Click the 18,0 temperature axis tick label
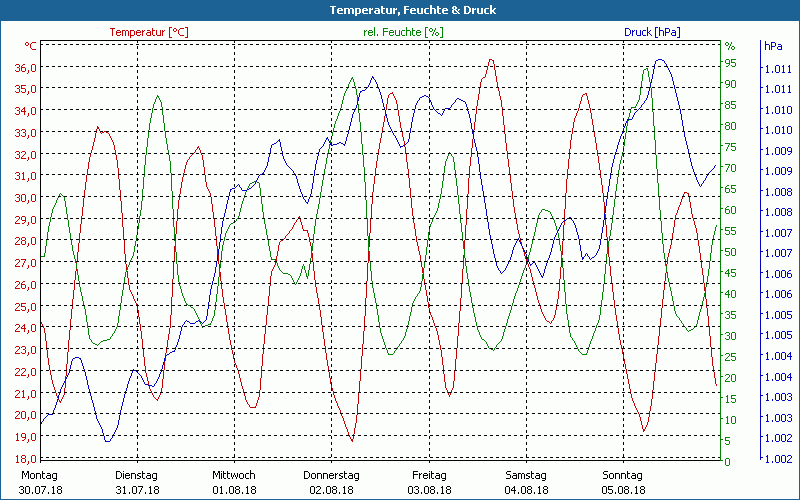This screenshot has height=500, width=800. (x=26, y=458)
